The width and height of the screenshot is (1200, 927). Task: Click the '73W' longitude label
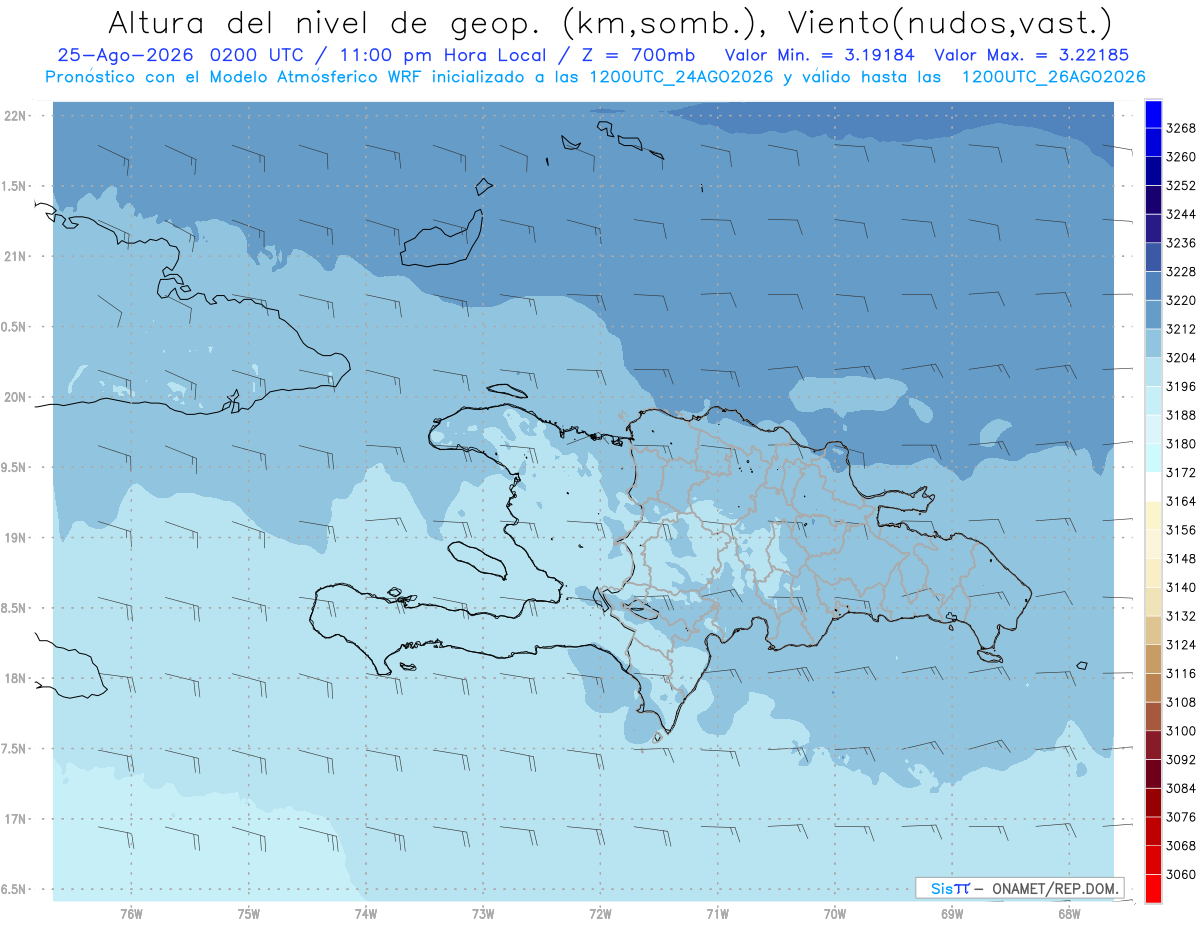coord(483,915)
